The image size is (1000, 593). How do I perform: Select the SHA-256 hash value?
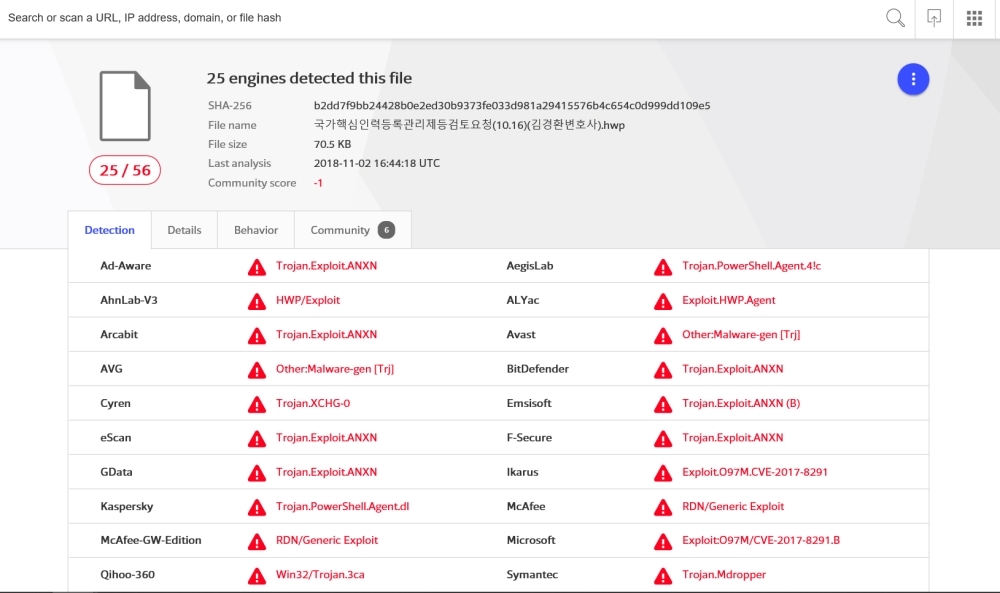(x=512, y=106)
